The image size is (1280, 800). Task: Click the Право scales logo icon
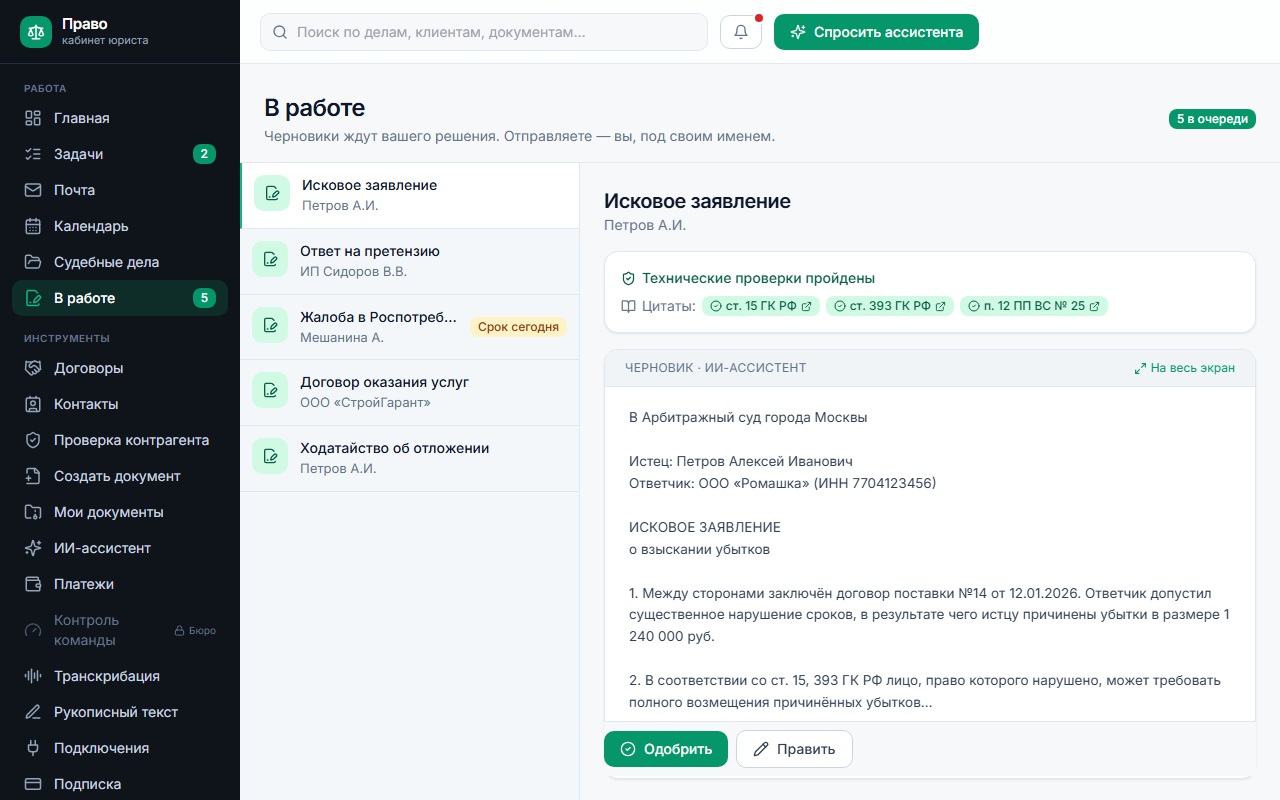coord(36,32)
